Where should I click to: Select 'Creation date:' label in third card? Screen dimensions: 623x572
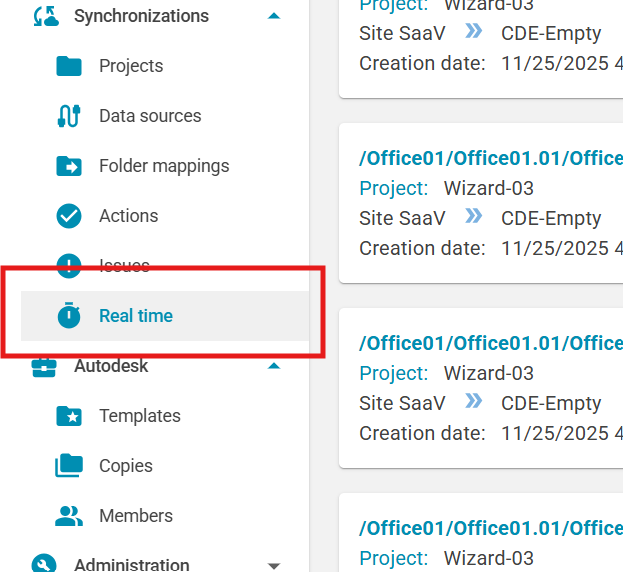pos(422,434)
